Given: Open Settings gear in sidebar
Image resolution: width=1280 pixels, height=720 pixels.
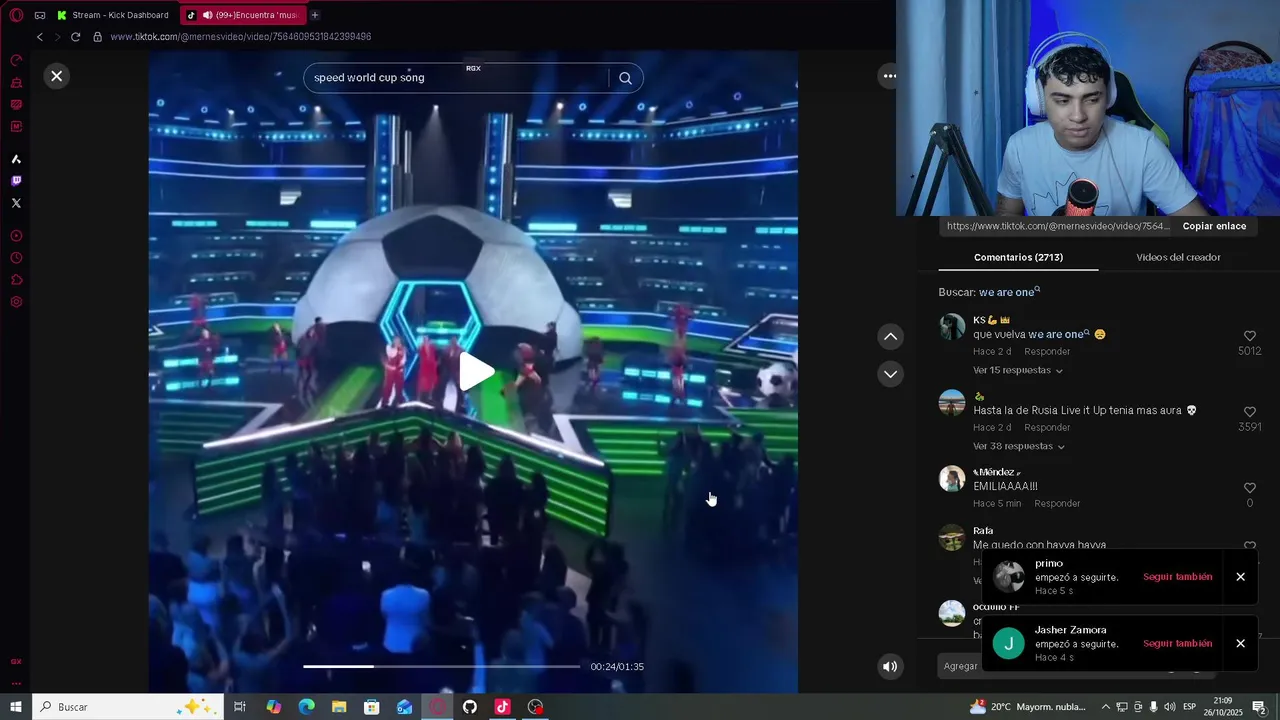Looking at the screenshot, I should tap(16, 302).
